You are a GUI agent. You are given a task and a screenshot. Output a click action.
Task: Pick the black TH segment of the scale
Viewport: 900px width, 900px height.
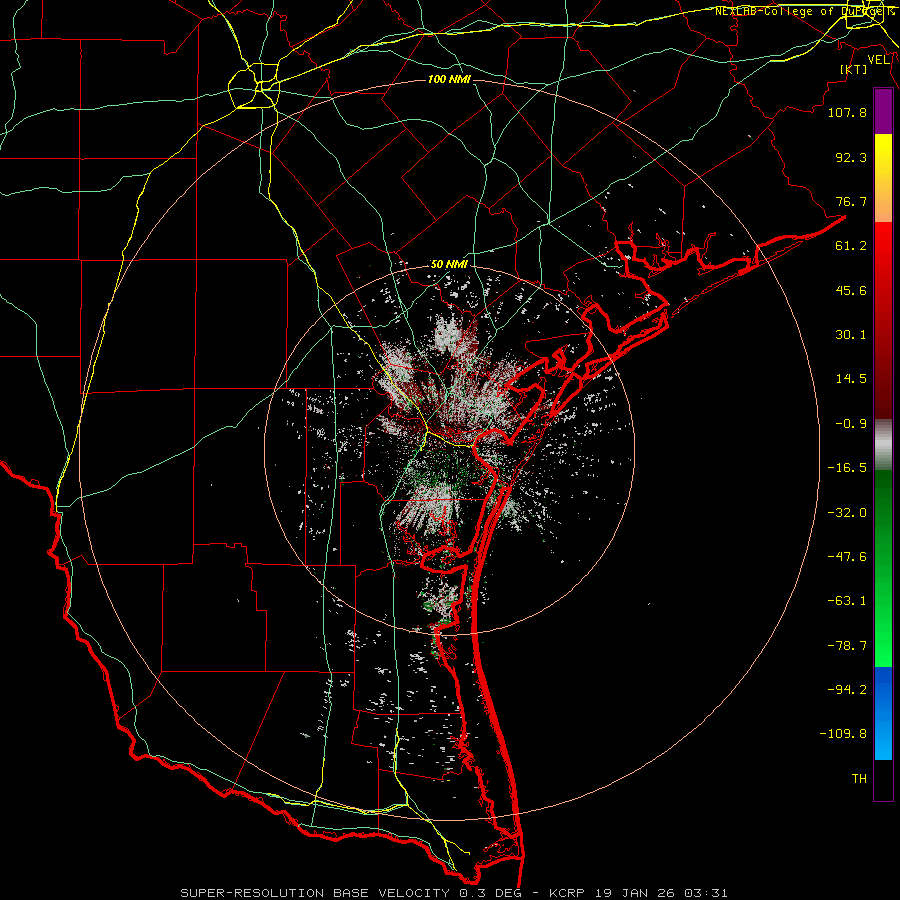tap(883, 780)
